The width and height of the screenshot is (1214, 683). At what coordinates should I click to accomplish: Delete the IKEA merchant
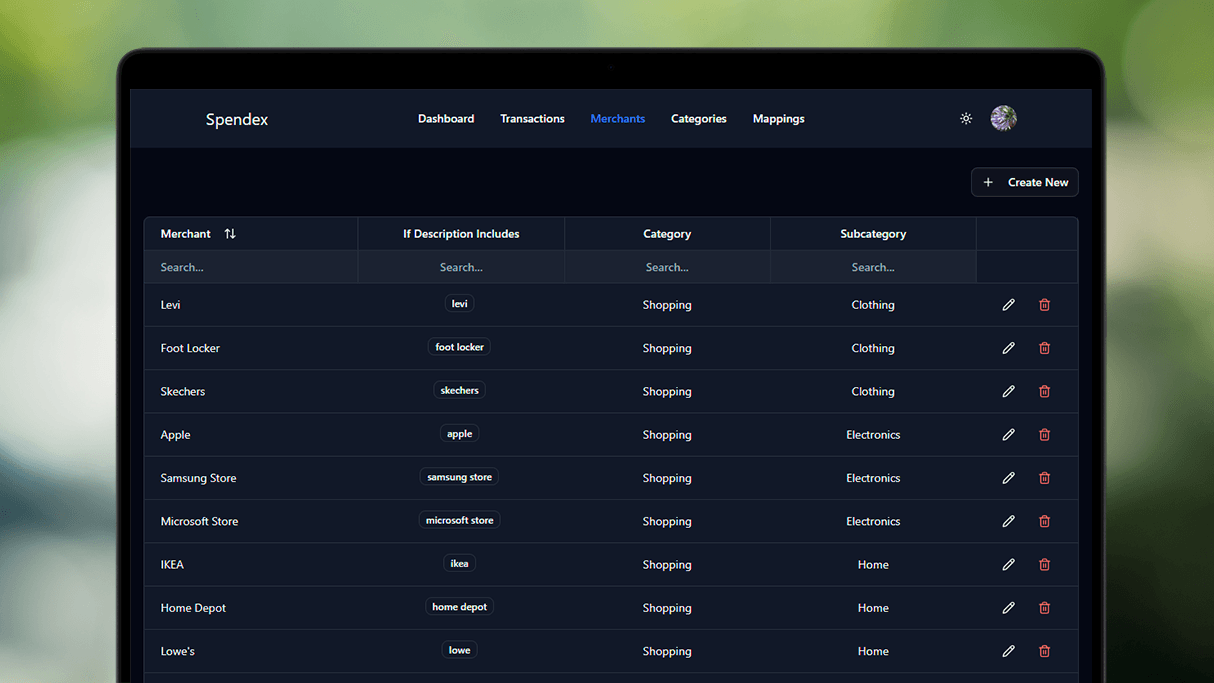[x=1044, y=565]
